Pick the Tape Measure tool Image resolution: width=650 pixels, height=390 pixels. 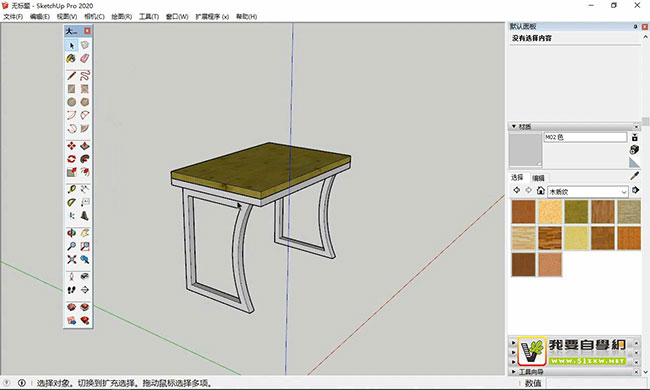[71, 189]
